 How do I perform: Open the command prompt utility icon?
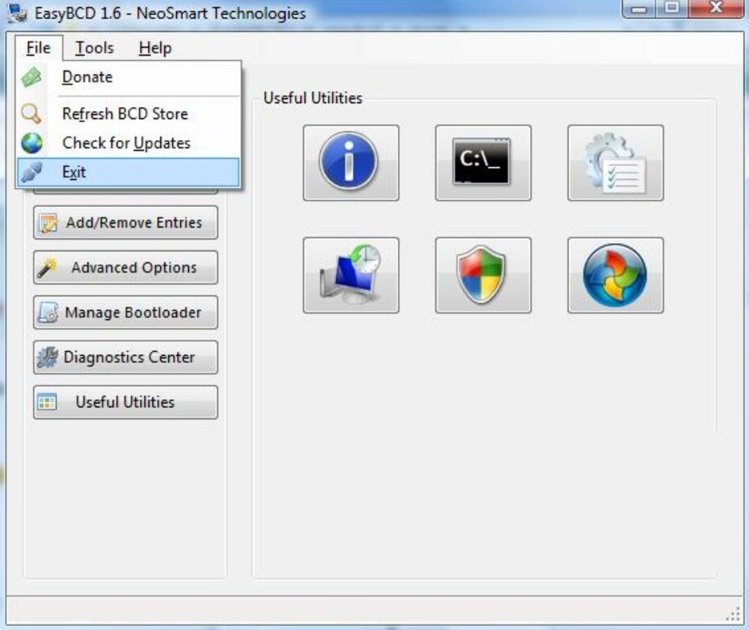[x=482, y=162]
